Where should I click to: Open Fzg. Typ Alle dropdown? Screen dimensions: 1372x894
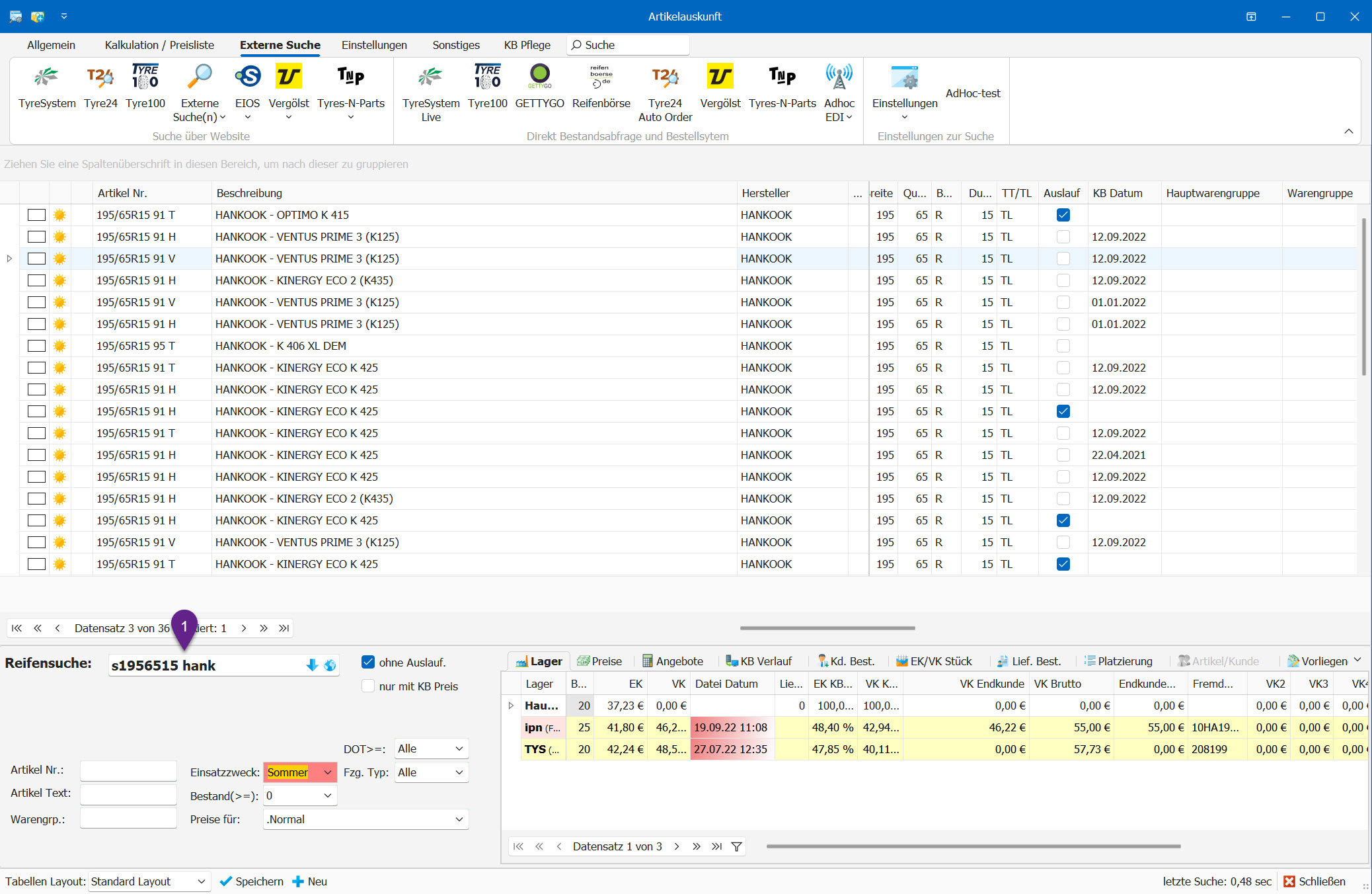pyautogui.click(x=459, y=772)
